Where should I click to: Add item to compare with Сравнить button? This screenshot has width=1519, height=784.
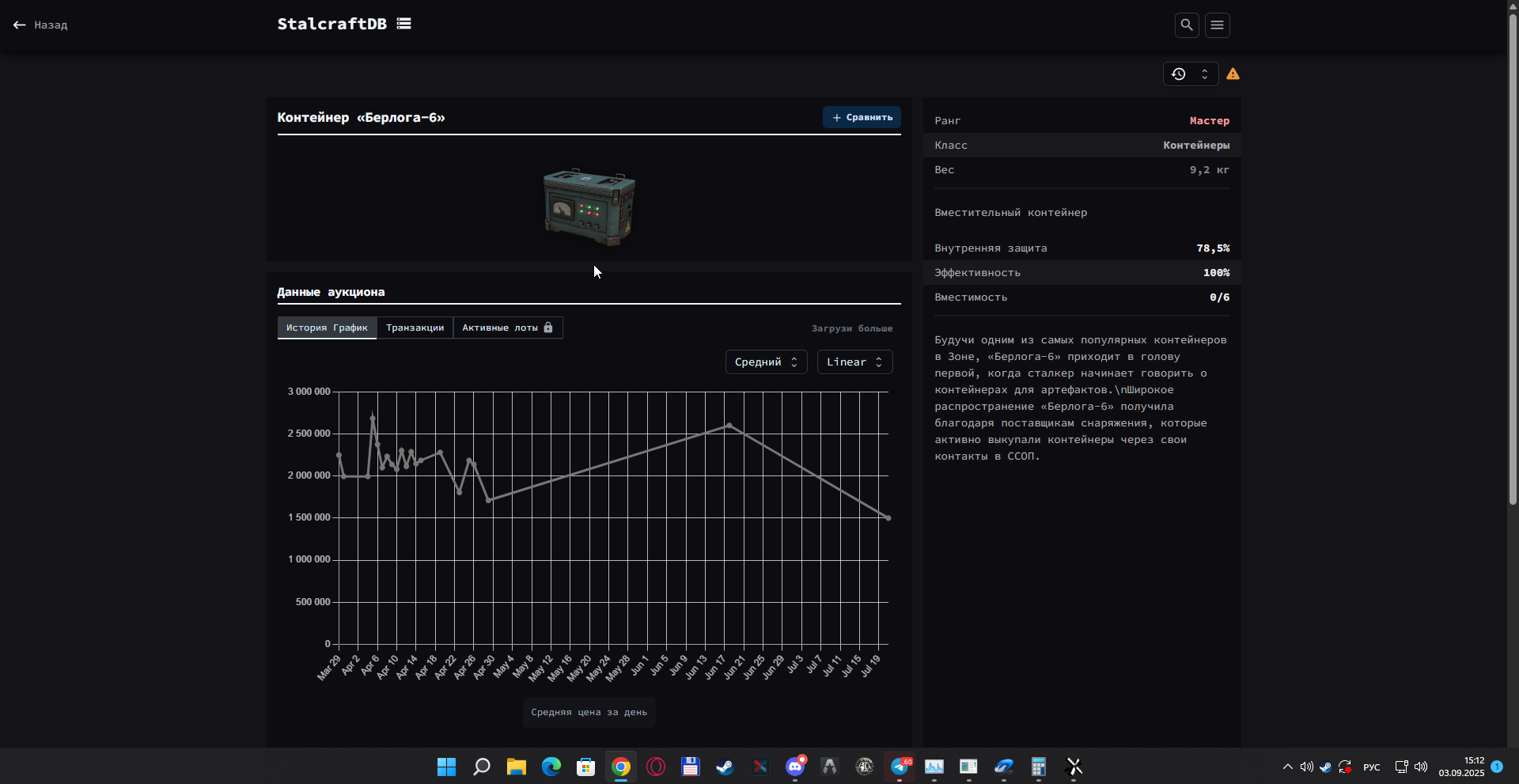[862, 117]
